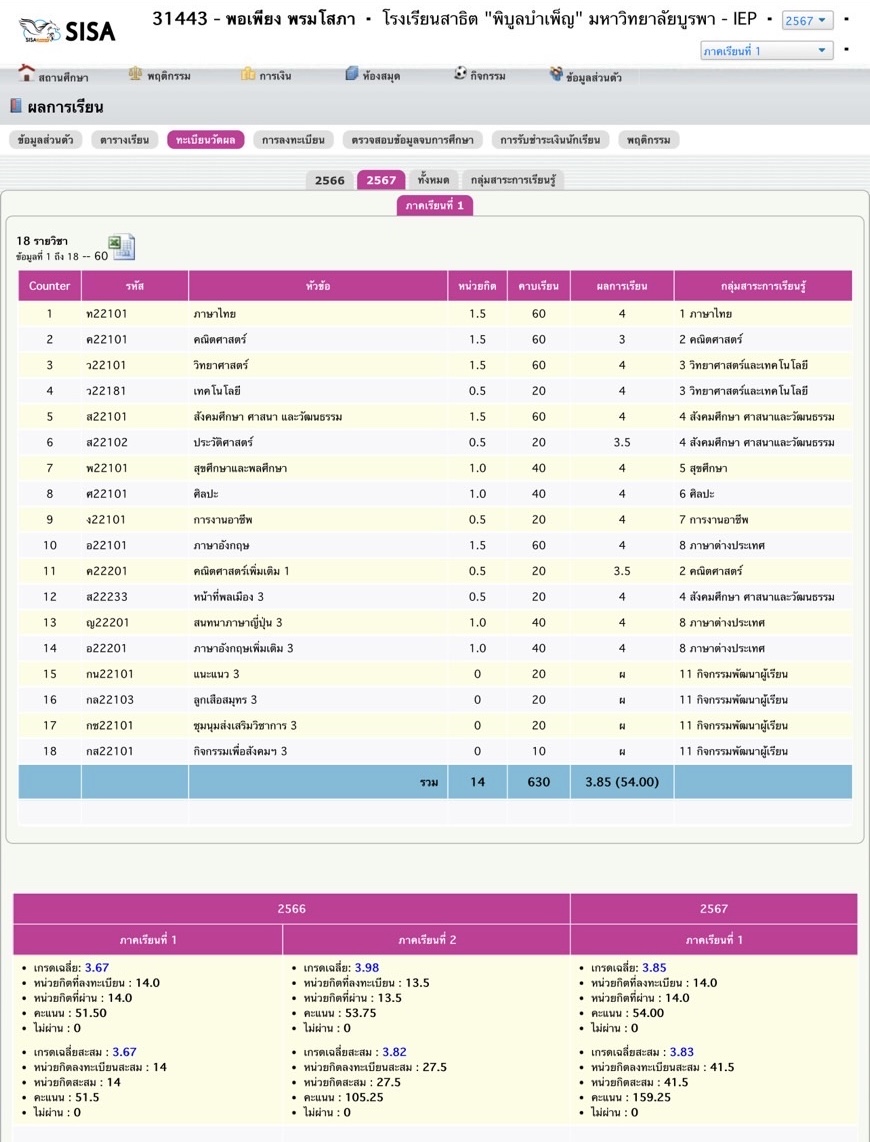The height and width of the screenshot is (1142, 870).
Task: Select the พฤติกรรม pill button
Action: [649, 140]
